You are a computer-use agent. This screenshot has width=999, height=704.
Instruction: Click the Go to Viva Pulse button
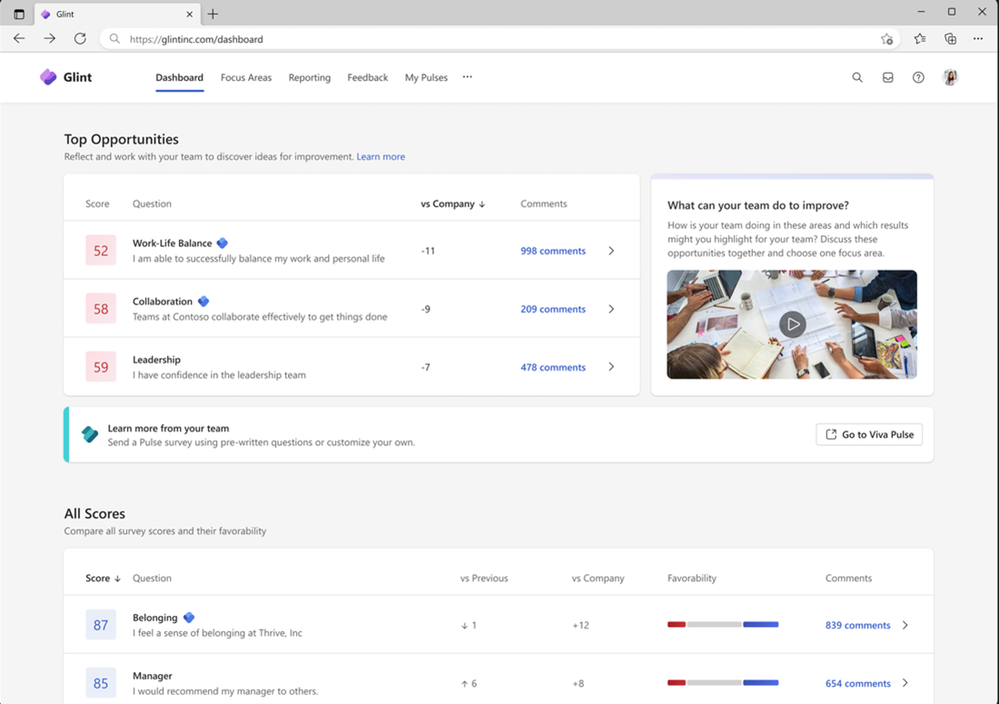click(869, 435)
